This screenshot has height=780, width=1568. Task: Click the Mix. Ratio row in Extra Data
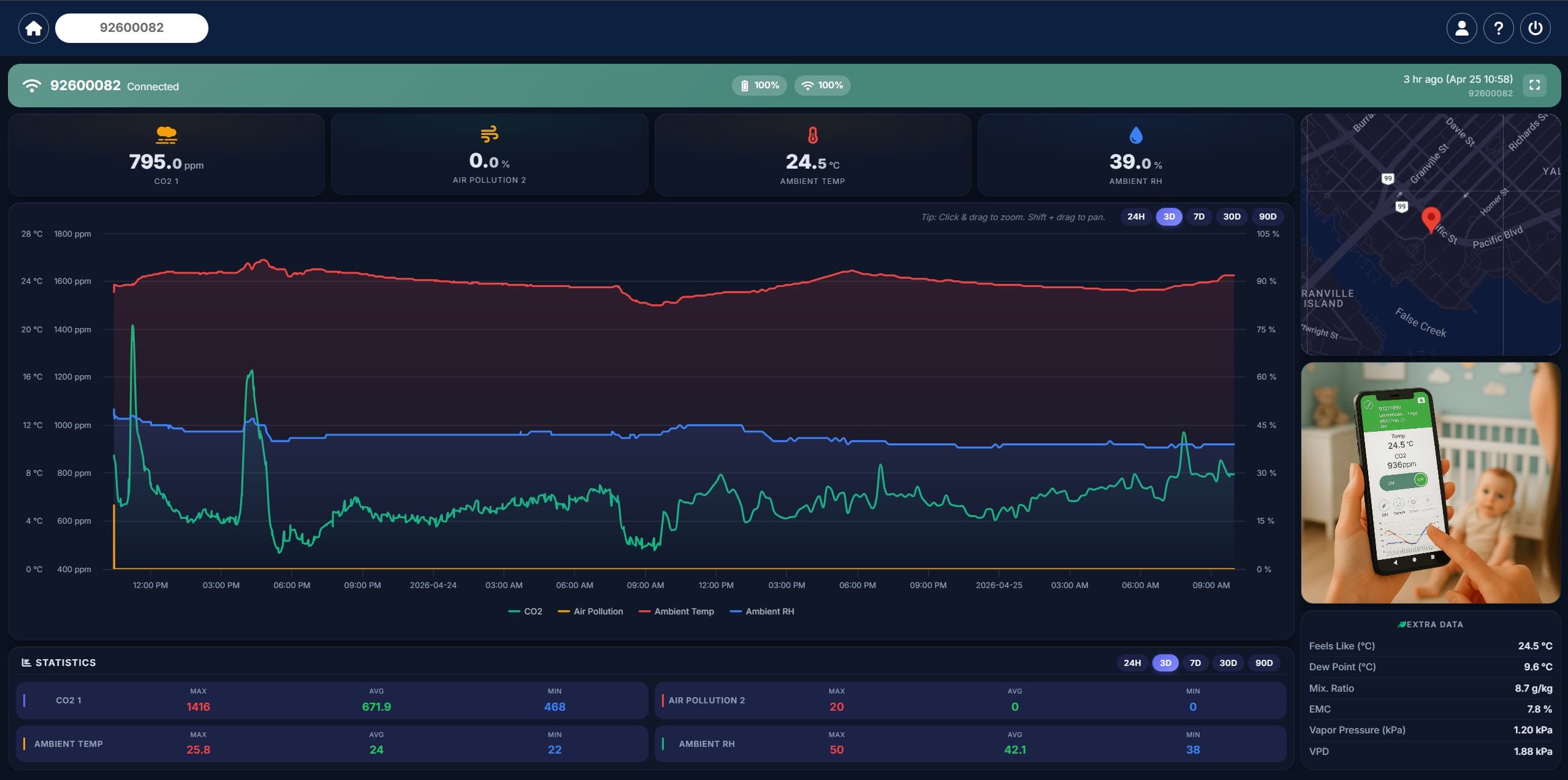1431,688
